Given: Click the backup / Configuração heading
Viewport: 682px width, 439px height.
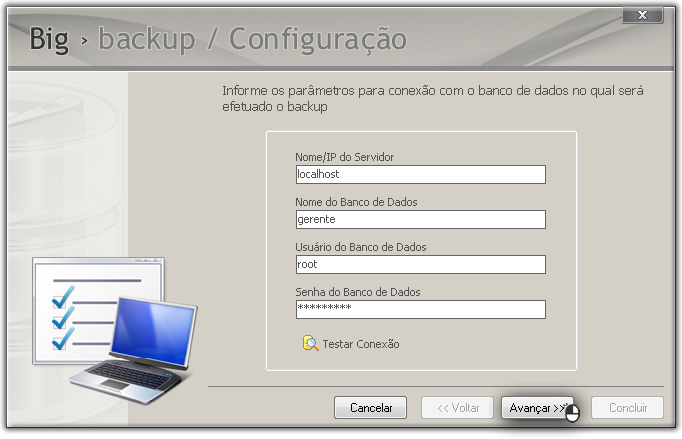Looking at the screenshot, I should pos(252,41).
